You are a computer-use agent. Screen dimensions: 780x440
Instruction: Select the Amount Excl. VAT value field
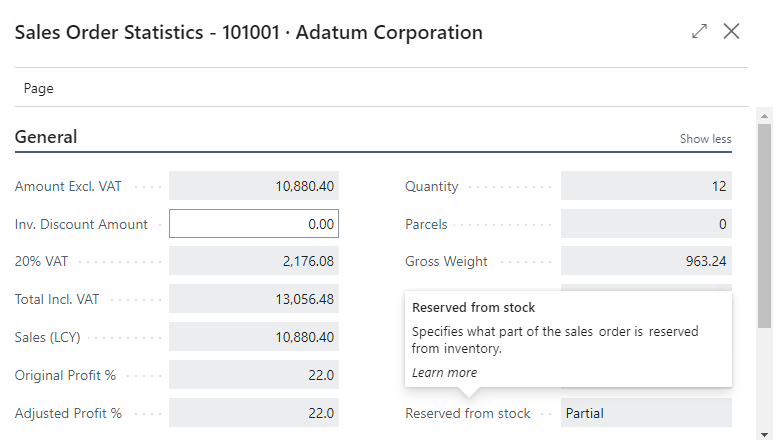coord(254,186)
